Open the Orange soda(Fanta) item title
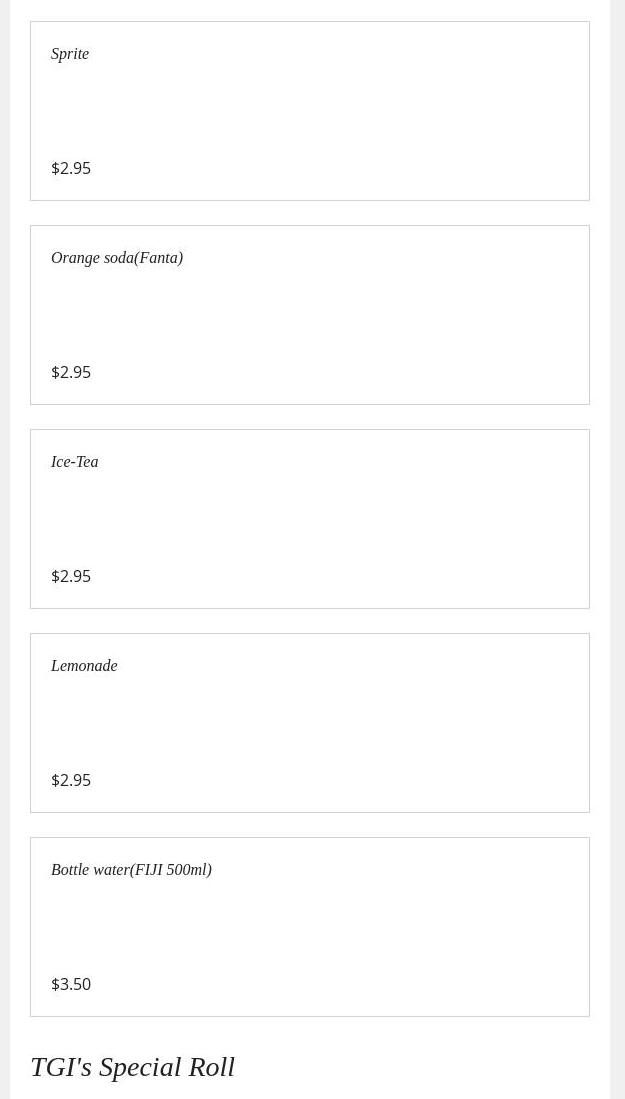Screen dimensions: 625x1099 click(117, 258)
